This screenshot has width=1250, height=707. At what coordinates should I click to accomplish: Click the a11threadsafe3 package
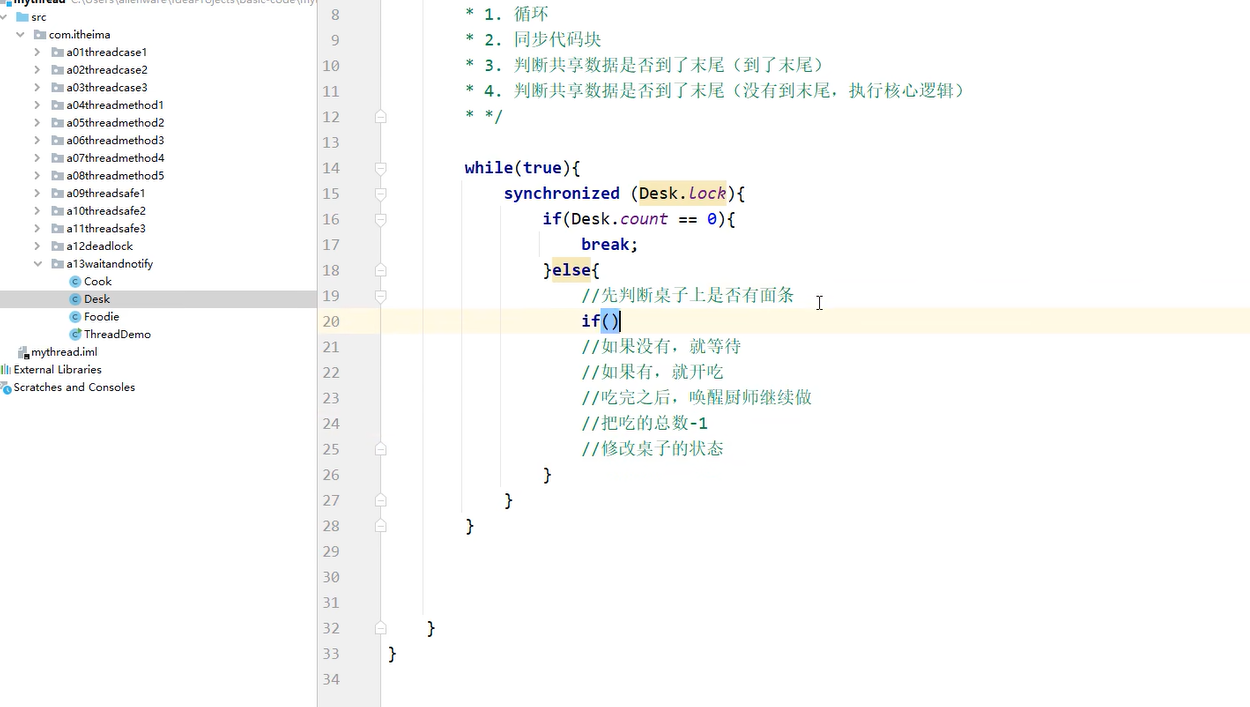(106, 229)
